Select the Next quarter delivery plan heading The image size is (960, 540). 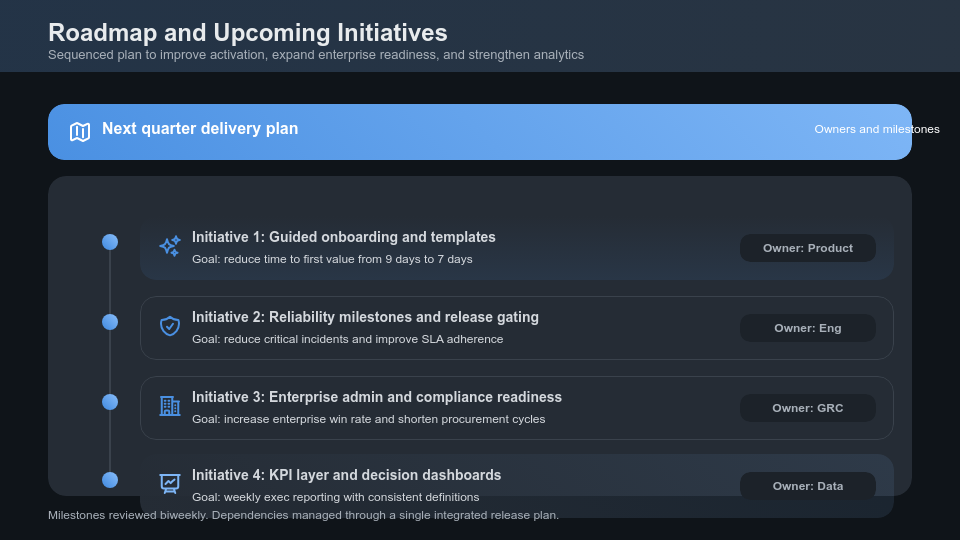(x=200, y=129)
